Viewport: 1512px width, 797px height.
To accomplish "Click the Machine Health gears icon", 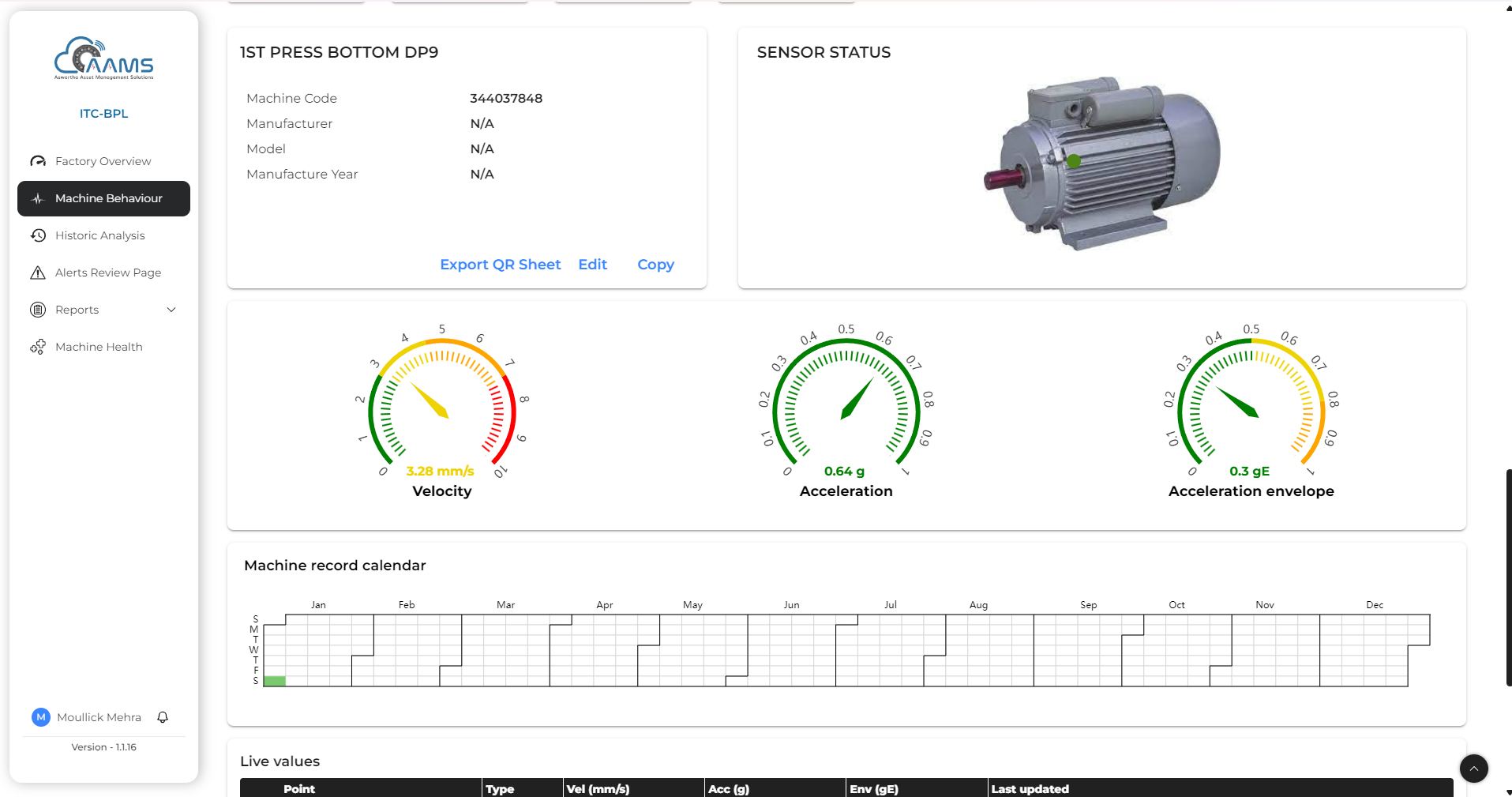I will (x=38, y=347).
